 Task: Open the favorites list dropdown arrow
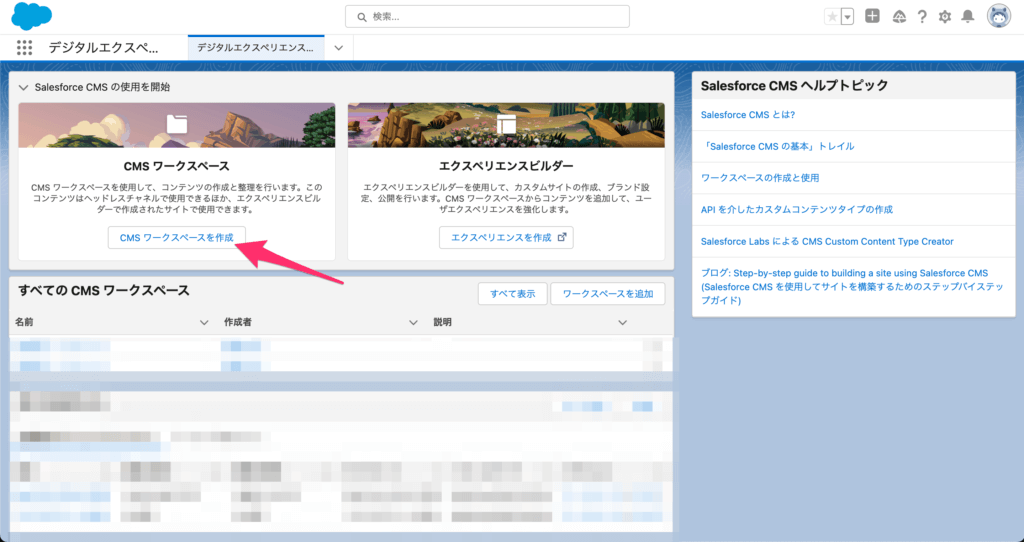point(847,16)
